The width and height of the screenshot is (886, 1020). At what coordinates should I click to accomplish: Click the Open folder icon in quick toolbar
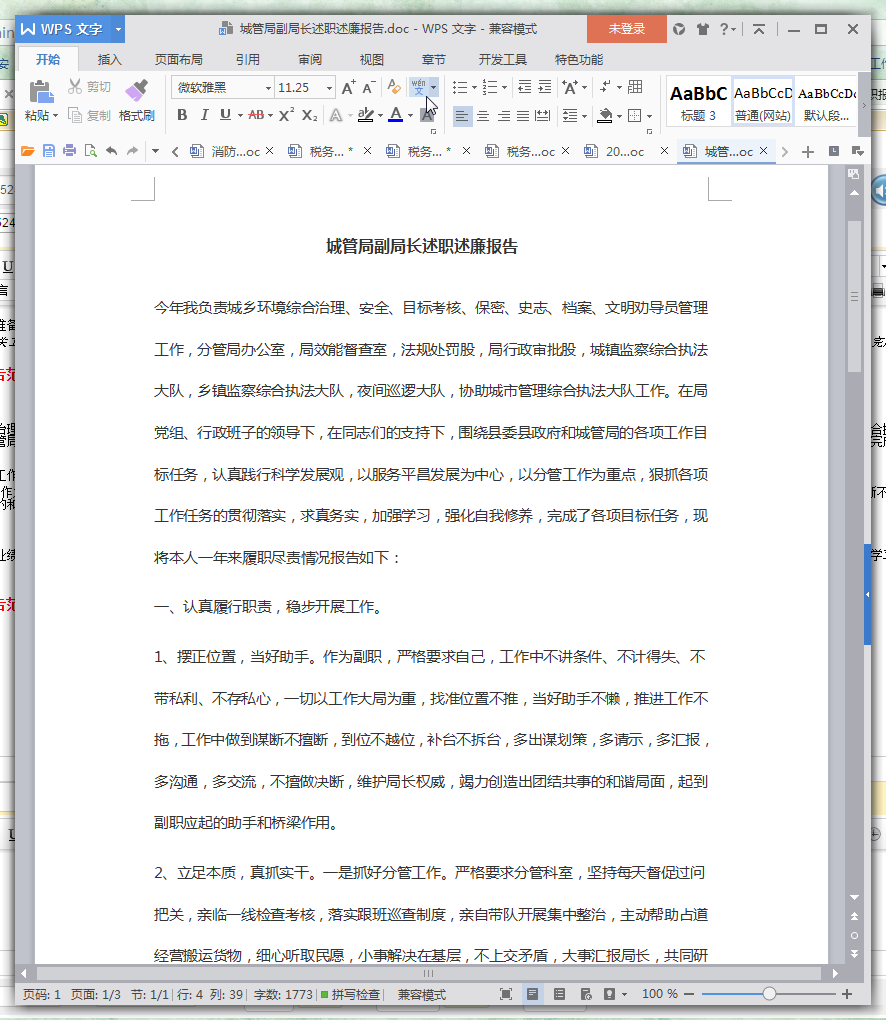coord(27,151)
